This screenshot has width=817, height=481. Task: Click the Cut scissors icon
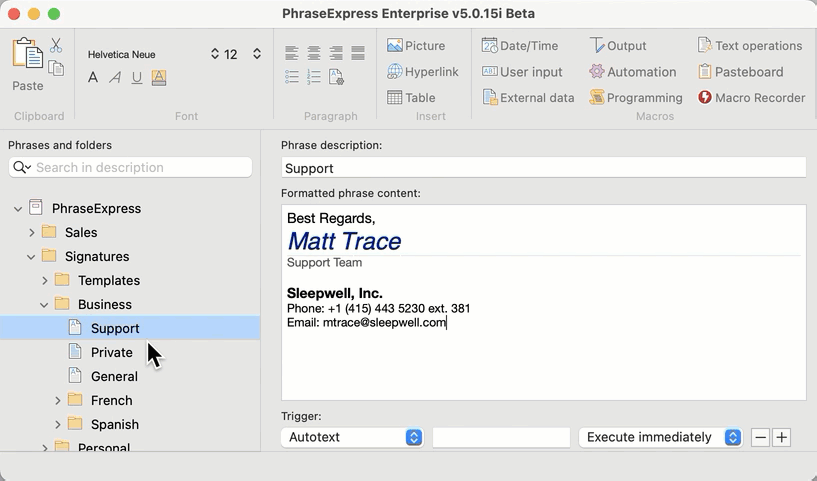point(56,46)
